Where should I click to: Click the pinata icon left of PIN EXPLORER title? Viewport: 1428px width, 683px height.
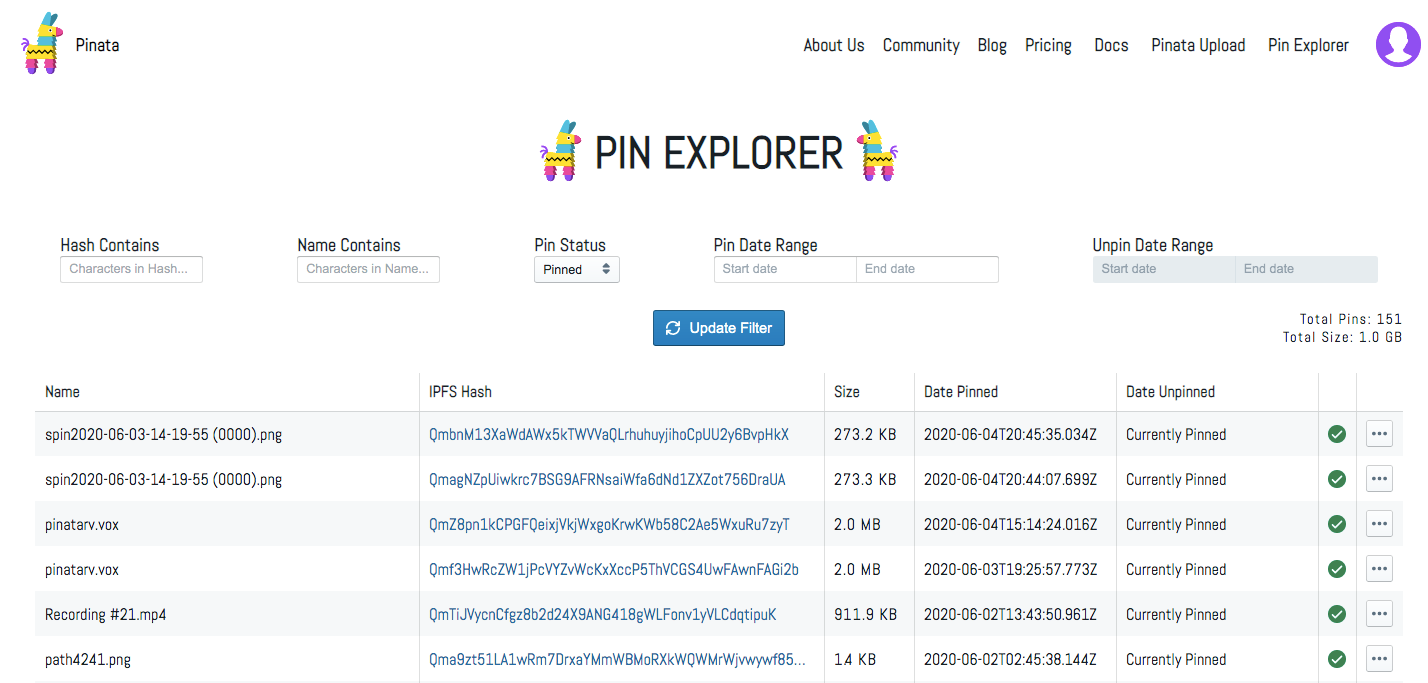[561, 151]
